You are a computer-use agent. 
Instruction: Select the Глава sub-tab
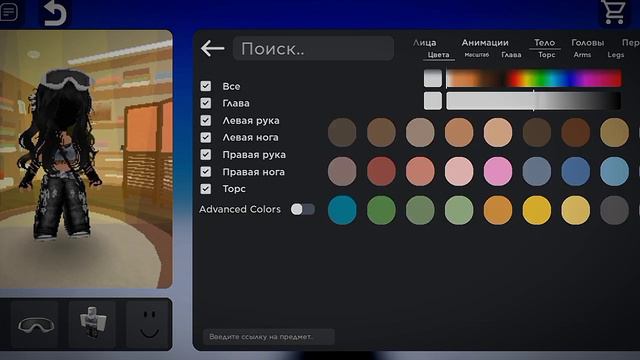pos(511,55)
